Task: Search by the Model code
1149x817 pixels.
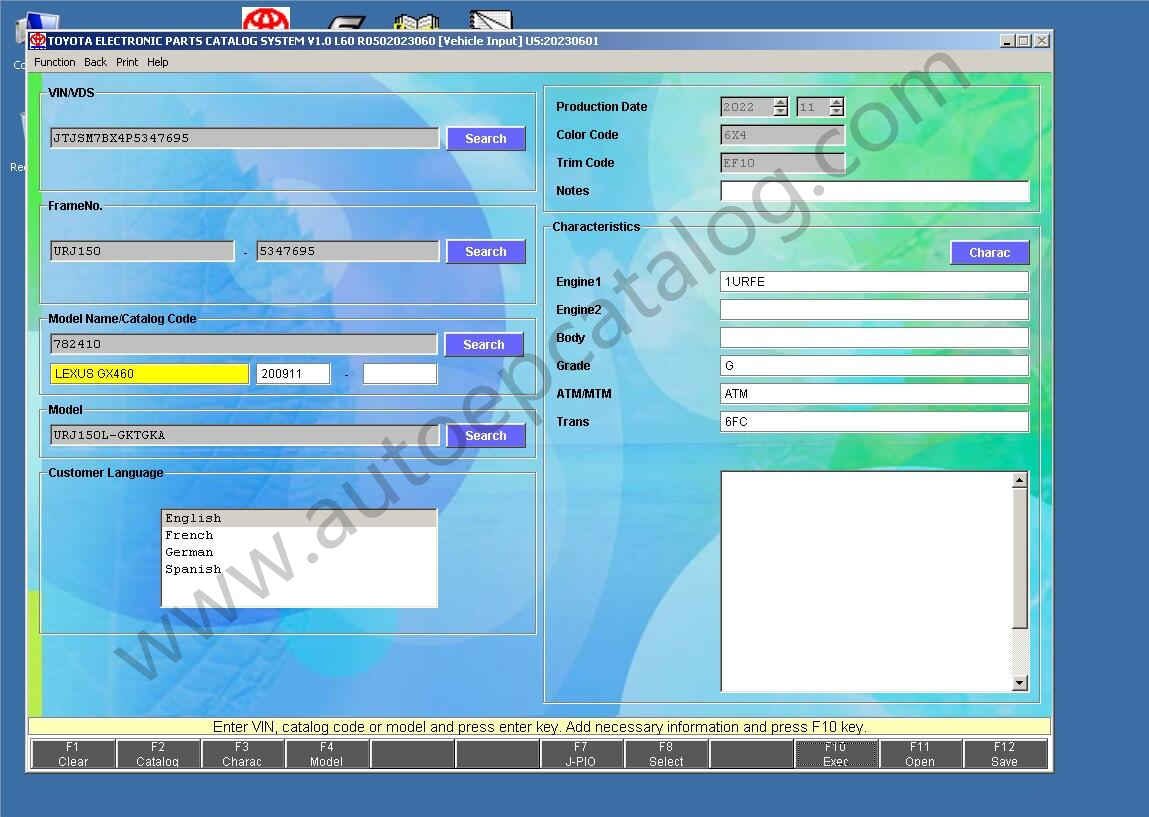Action: click(486, 435)
